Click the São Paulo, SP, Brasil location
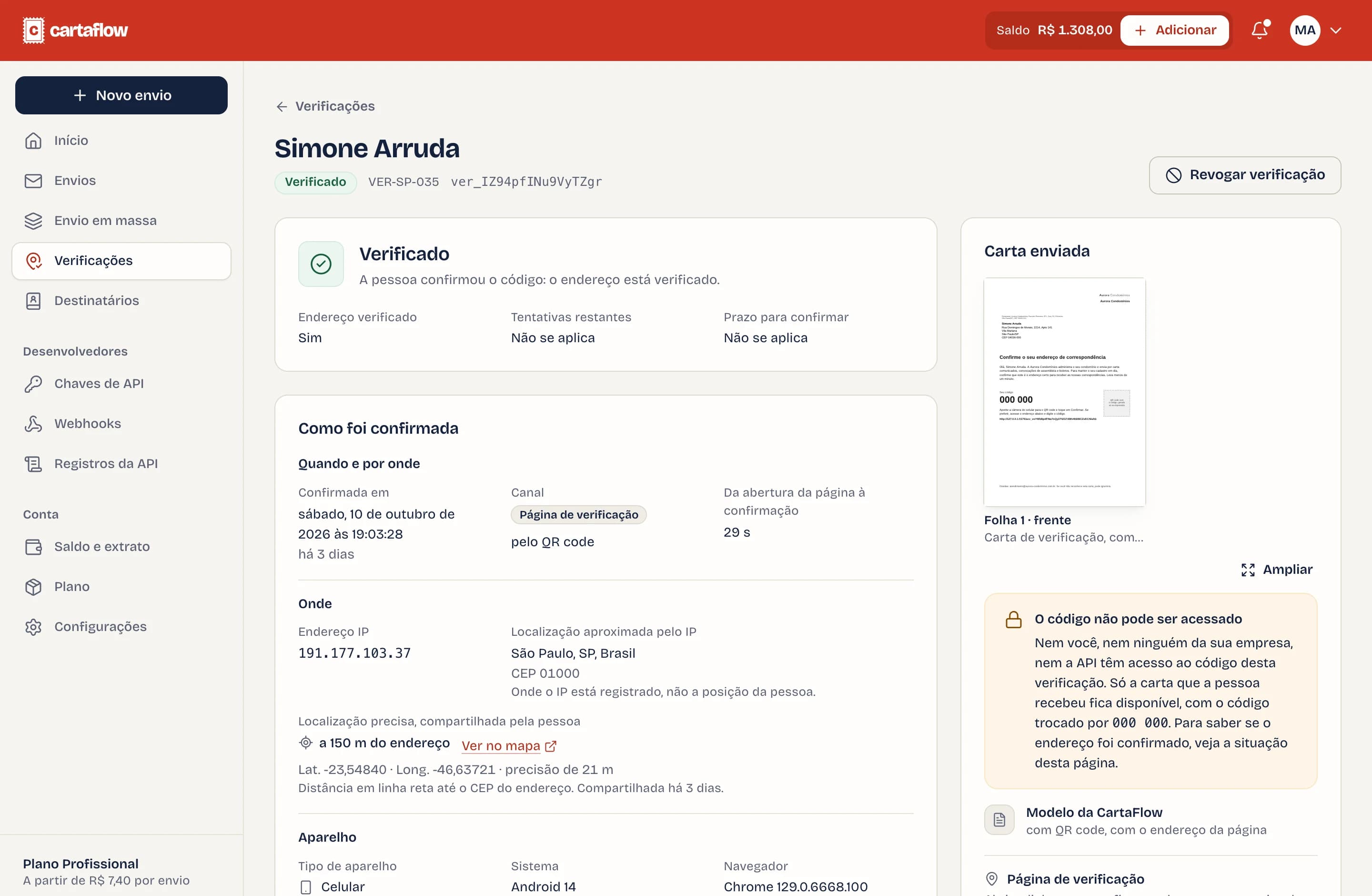 pos(573,653)
